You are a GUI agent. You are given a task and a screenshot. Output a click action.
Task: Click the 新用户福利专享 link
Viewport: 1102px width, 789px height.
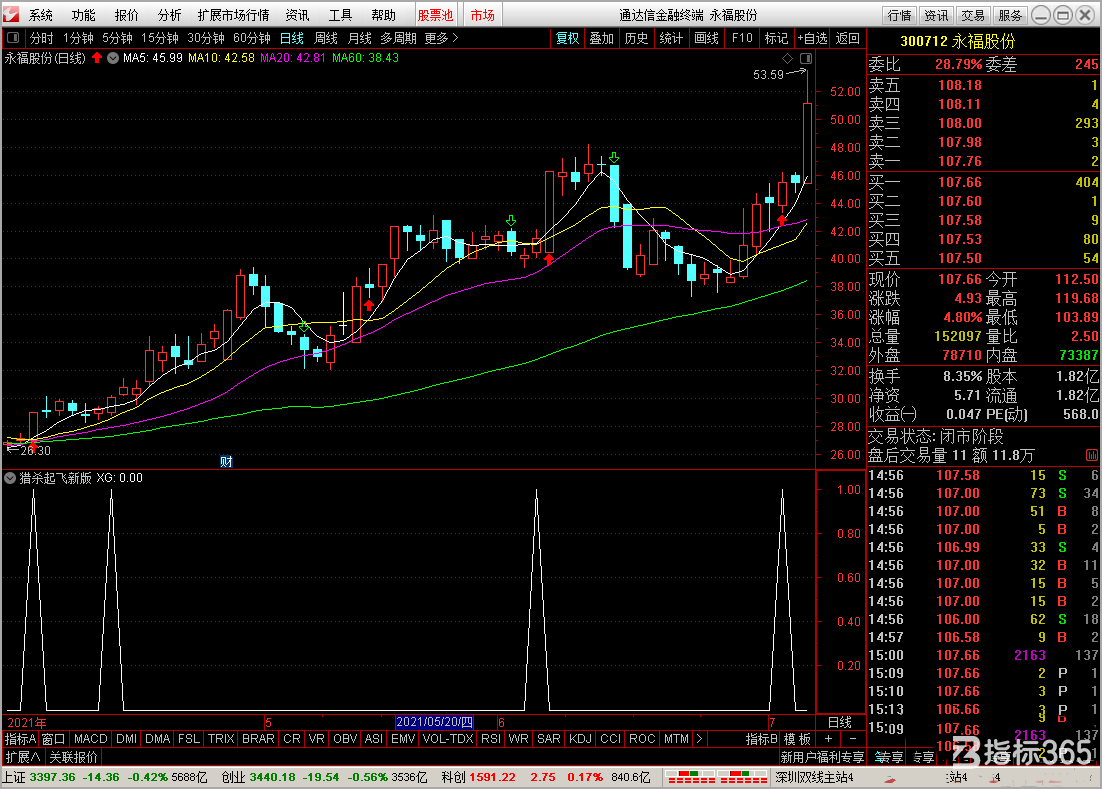(x=822, y=757)
